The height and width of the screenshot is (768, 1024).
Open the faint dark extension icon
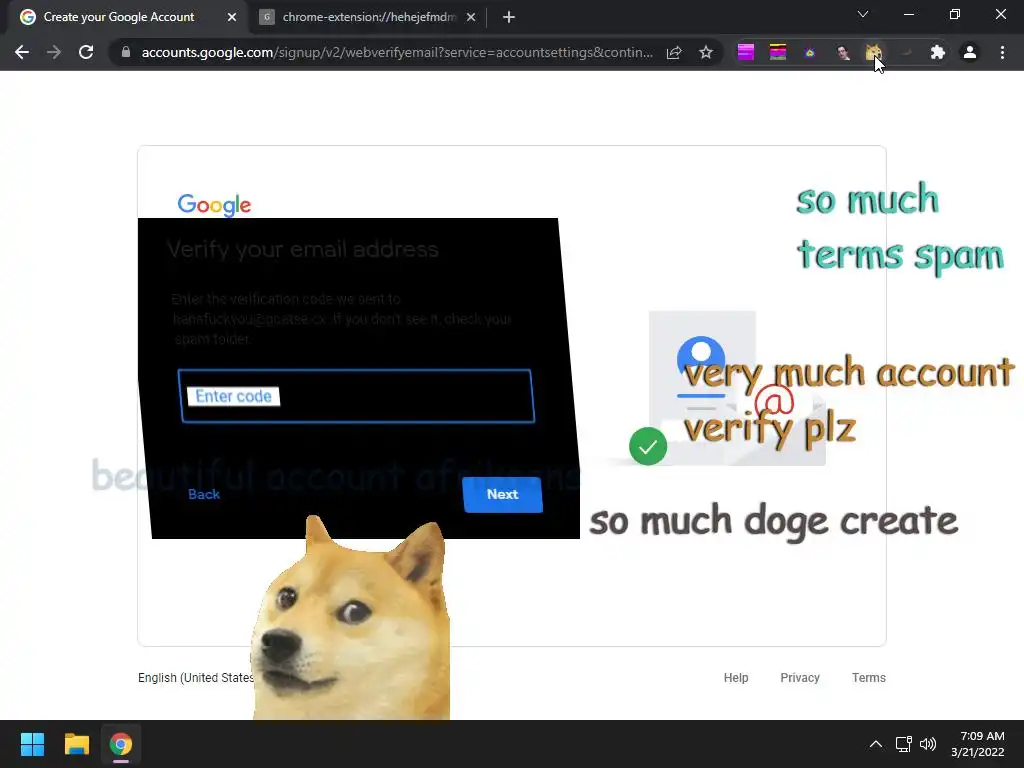tap(906, 52)
